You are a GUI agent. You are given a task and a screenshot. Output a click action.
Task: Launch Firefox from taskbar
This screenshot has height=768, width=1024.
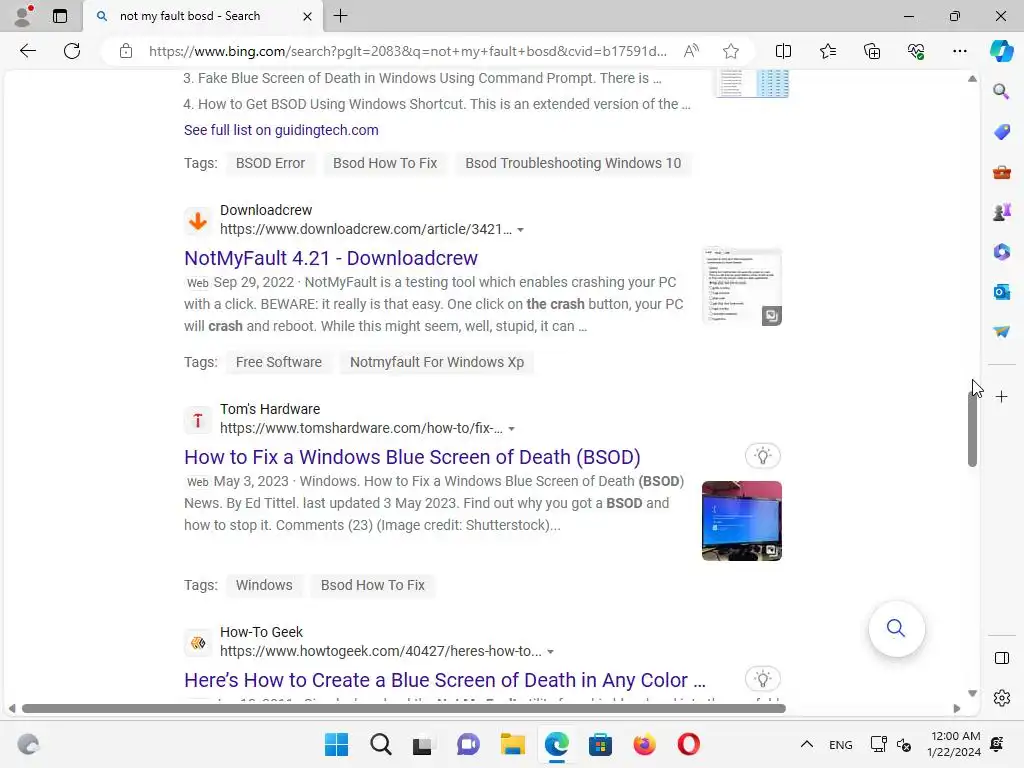(644, 744)
